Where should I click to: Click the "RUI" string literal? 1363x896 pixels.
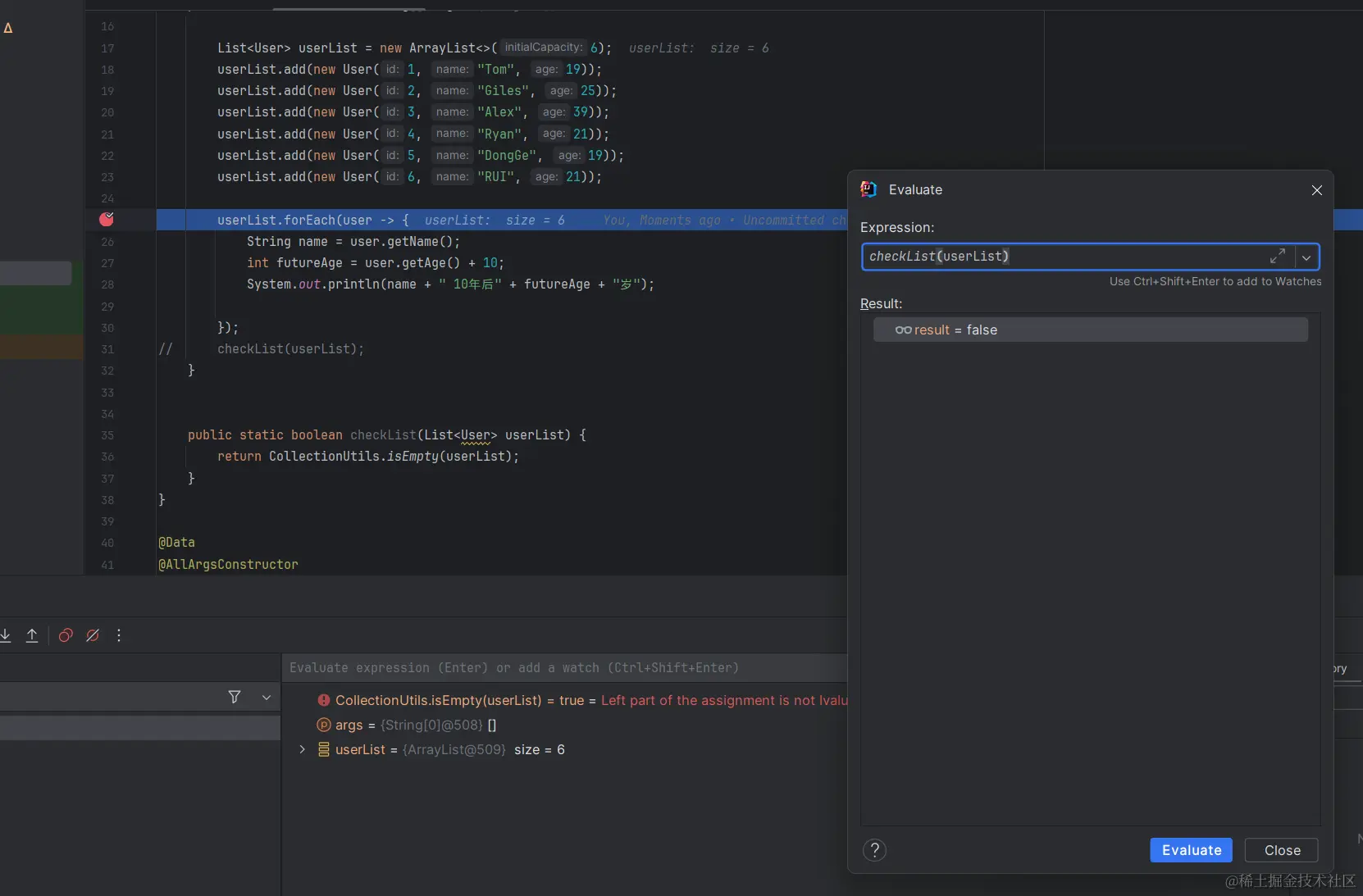pyautogui.click(x=495, y=177)
